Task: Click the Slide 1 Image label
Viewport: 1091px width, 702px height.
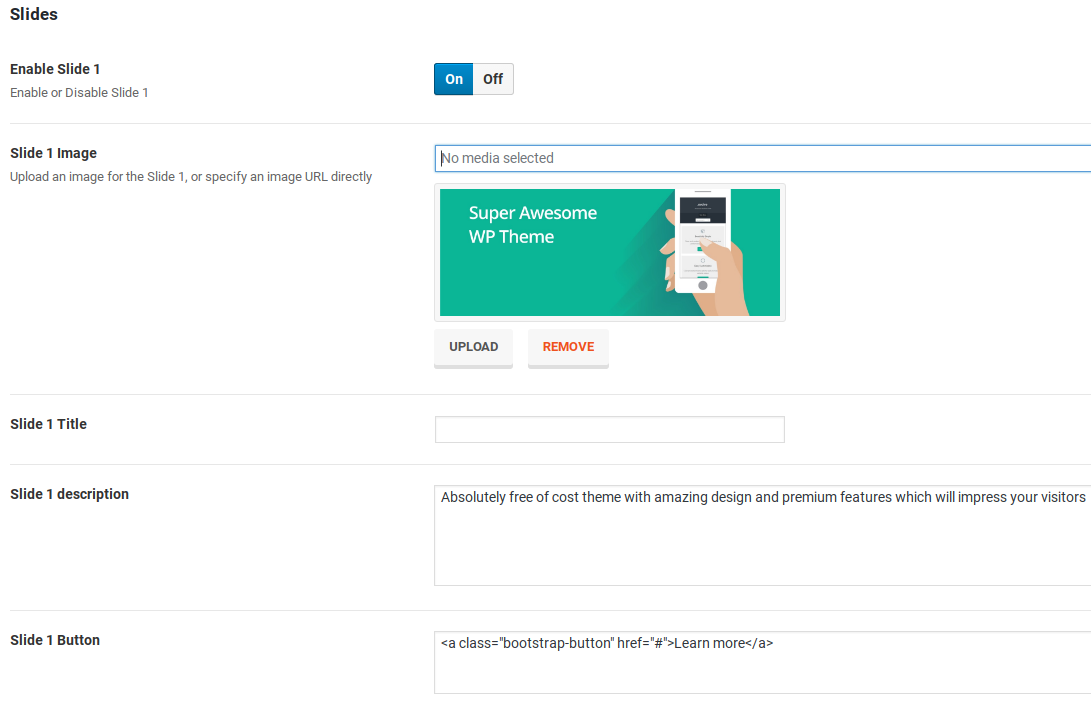Action: click(54, 153)
